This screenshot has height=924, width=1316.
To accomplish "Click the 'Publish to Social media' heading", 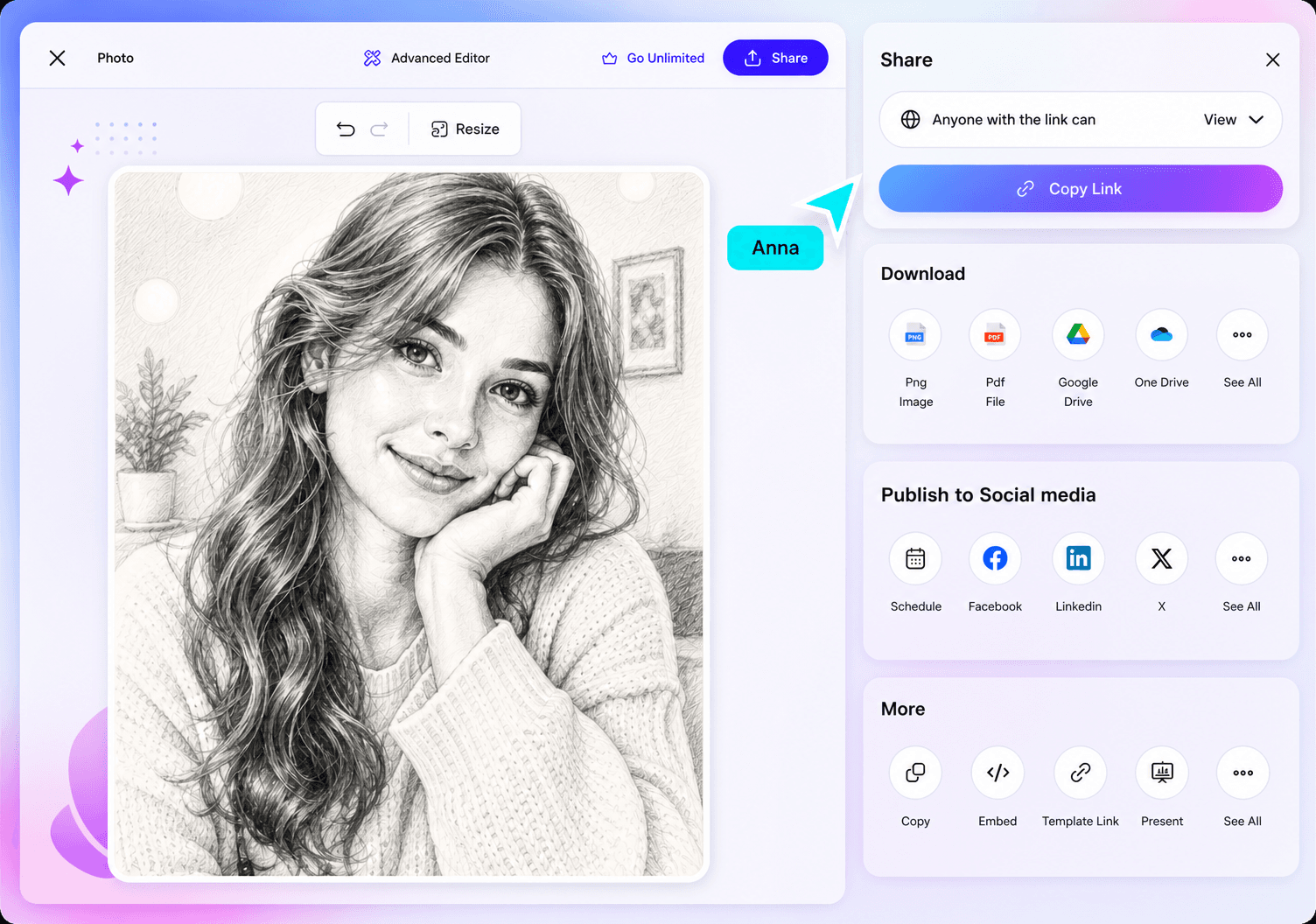I will [x=988, y=495].
